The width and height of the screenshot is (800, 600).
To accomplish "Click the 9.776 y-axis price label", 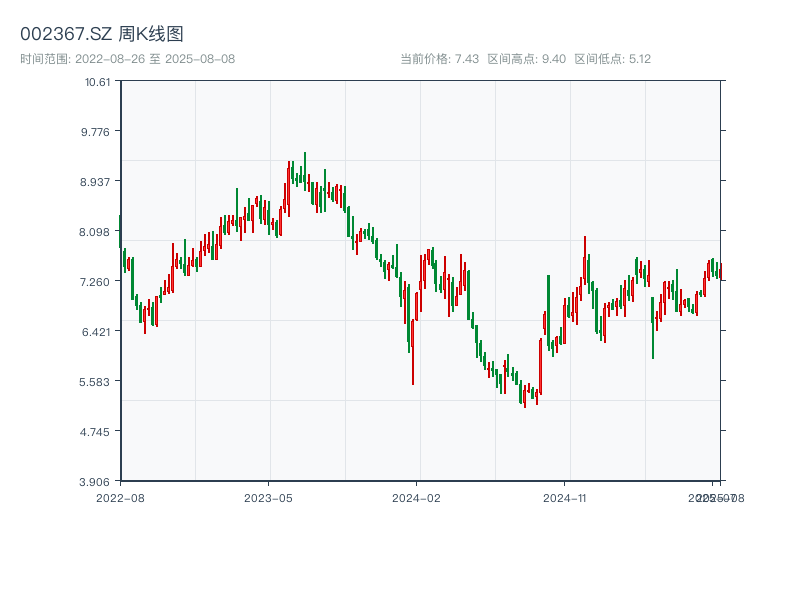I will point(98,131).
